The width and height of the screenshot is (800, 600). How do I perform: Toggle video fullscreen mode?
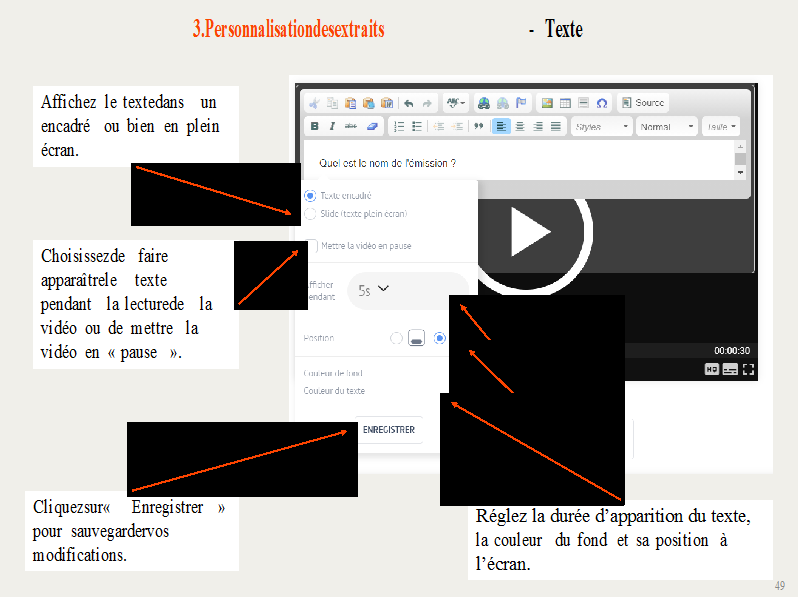click(747, 369)
